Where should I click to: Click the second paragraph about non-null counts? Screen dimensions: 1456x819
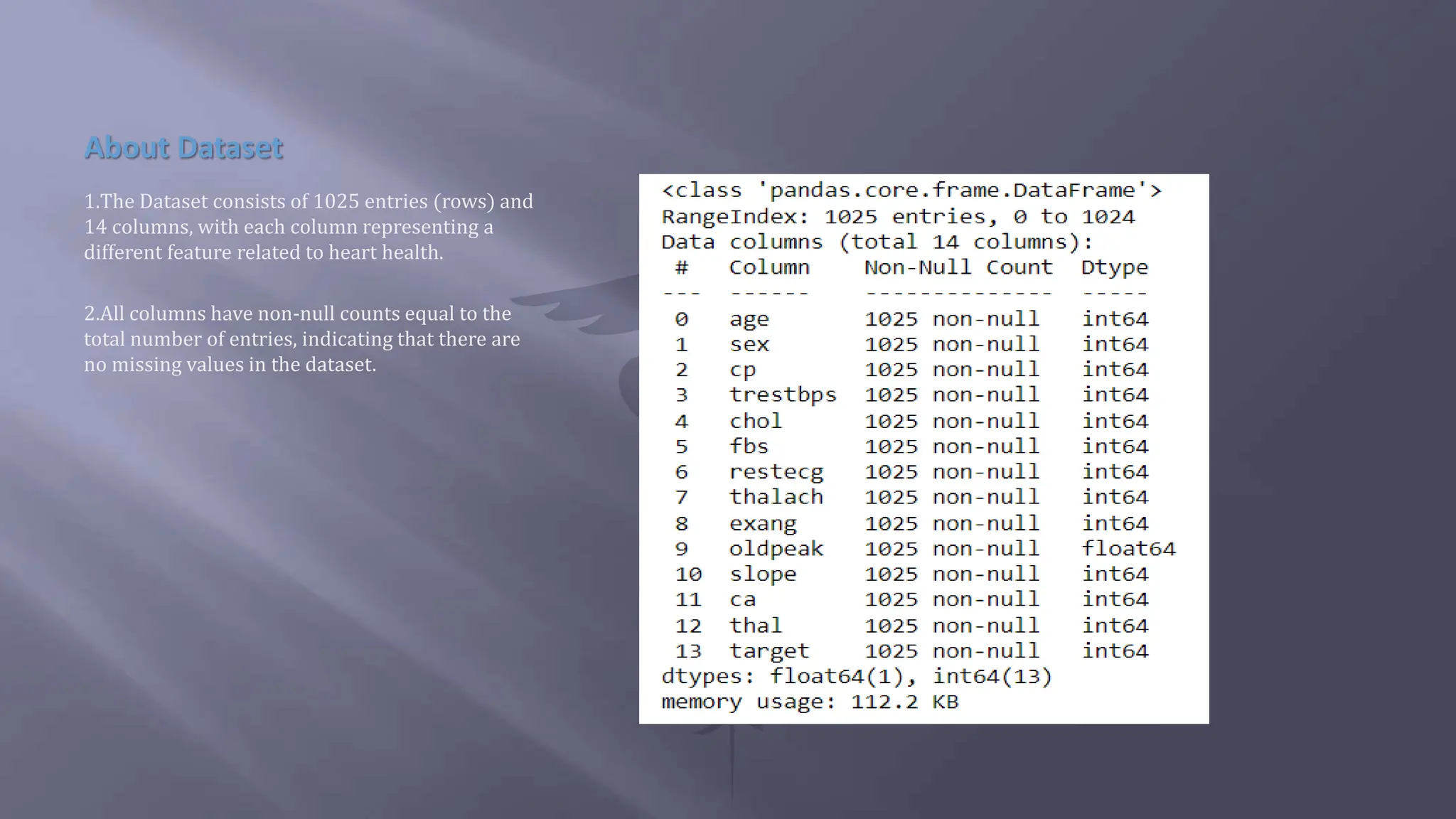tap(302, 339)
